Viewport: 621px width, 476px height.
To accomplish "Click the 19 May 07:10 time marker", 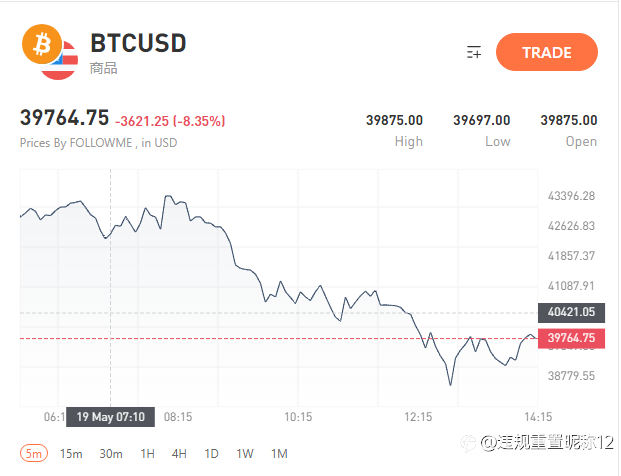I will [110, 417].
